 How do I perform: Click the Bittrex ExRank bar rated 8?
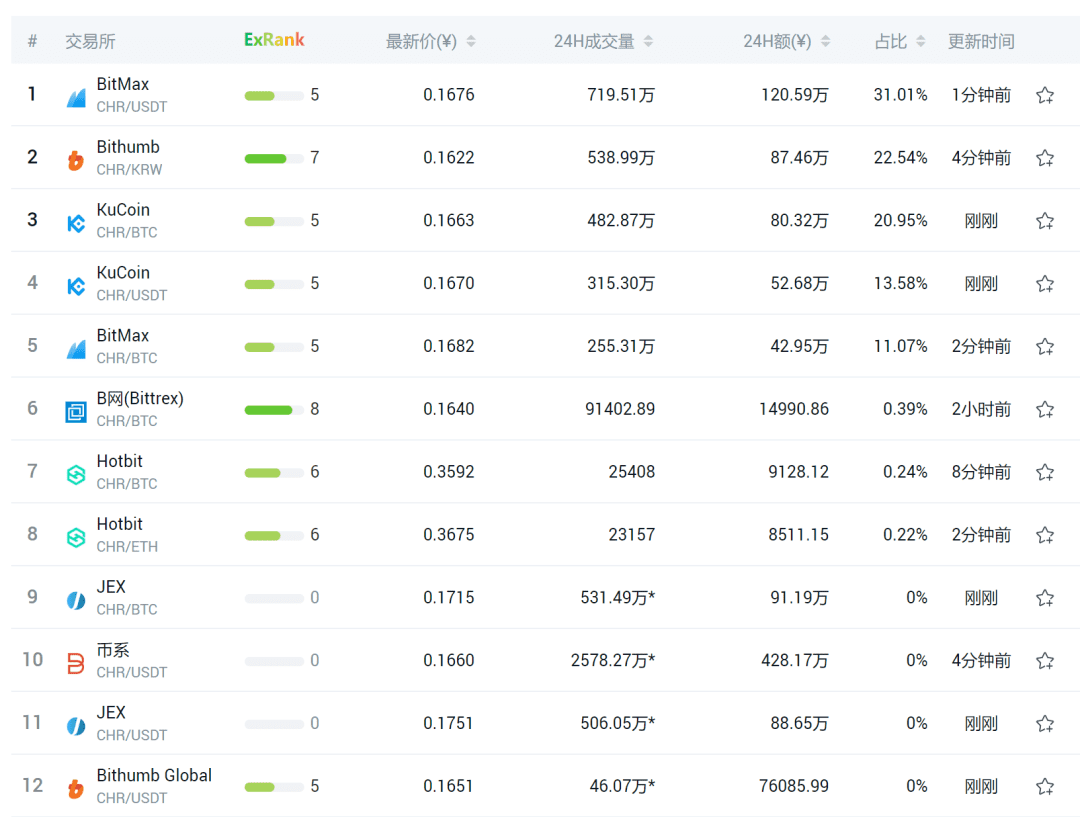274,410
